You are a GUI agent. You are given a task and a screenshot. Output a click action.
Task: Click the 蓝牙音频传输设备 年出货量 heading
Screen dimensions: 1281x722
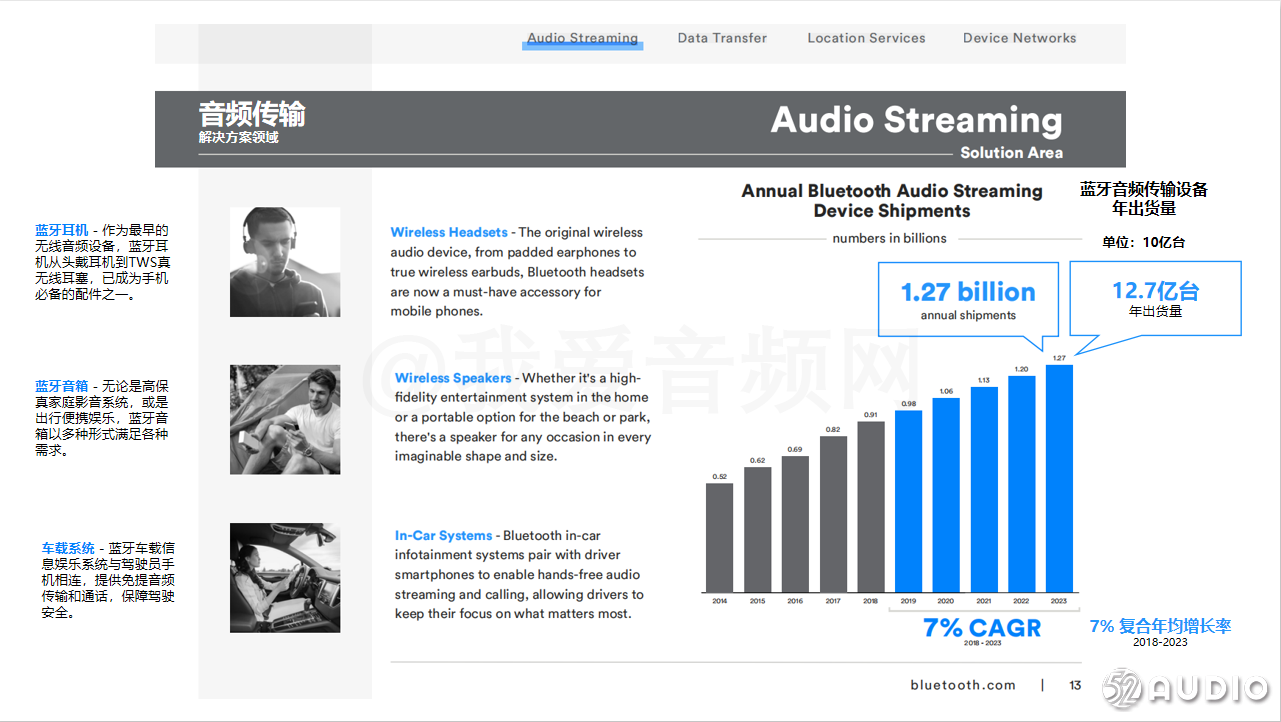pyautogui.click(x=1144, y=199)
